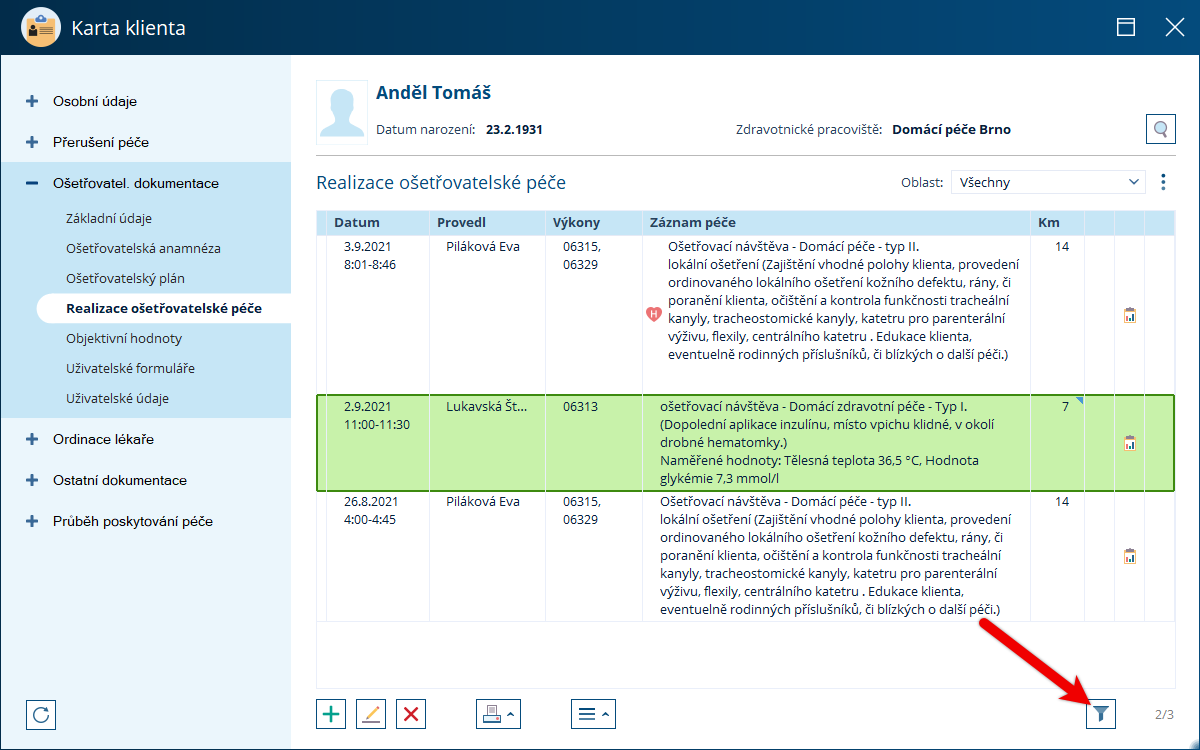Open Uživatelské údaje item

[117, 398]
